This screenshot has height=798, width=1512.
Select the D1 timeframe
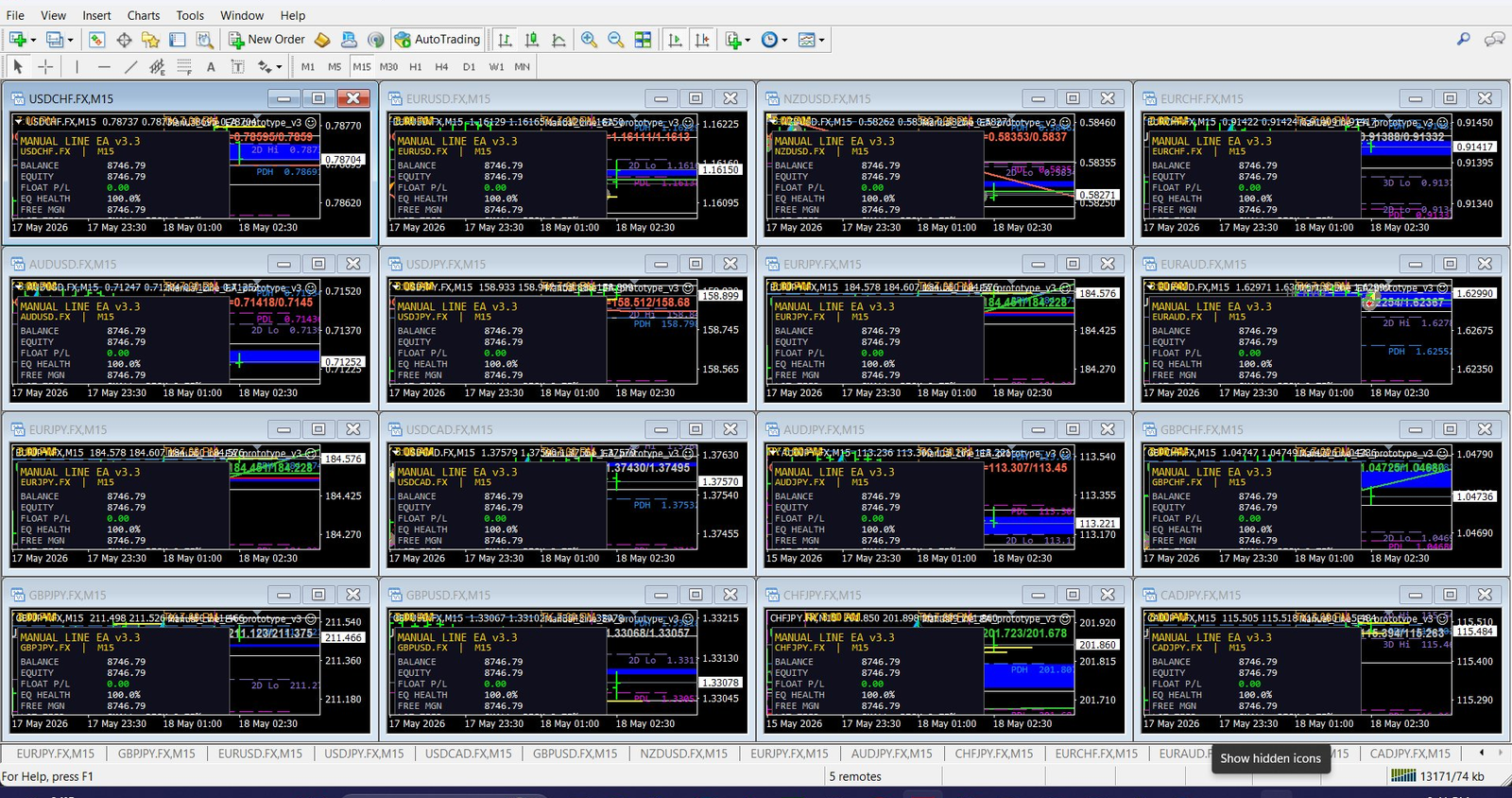(x=469, y=67)
